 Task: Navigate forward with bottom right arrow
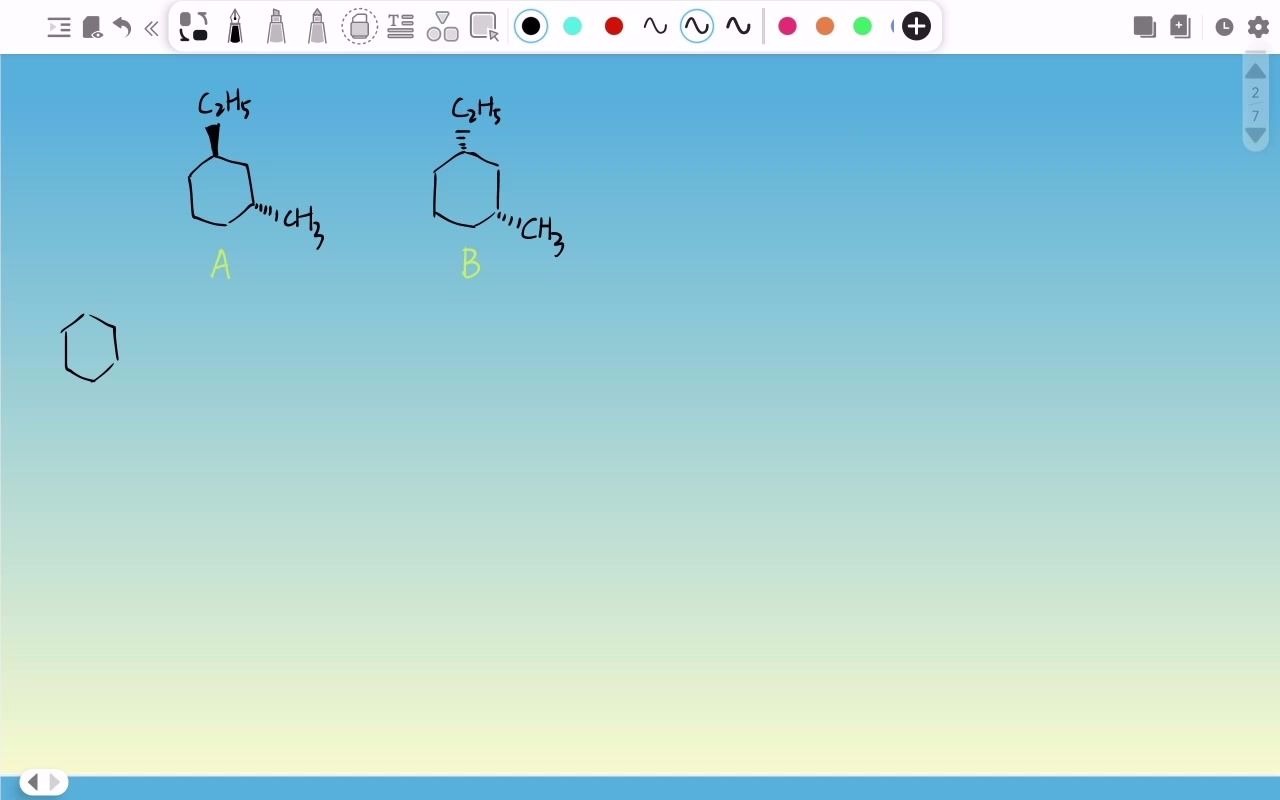point(55,782)
